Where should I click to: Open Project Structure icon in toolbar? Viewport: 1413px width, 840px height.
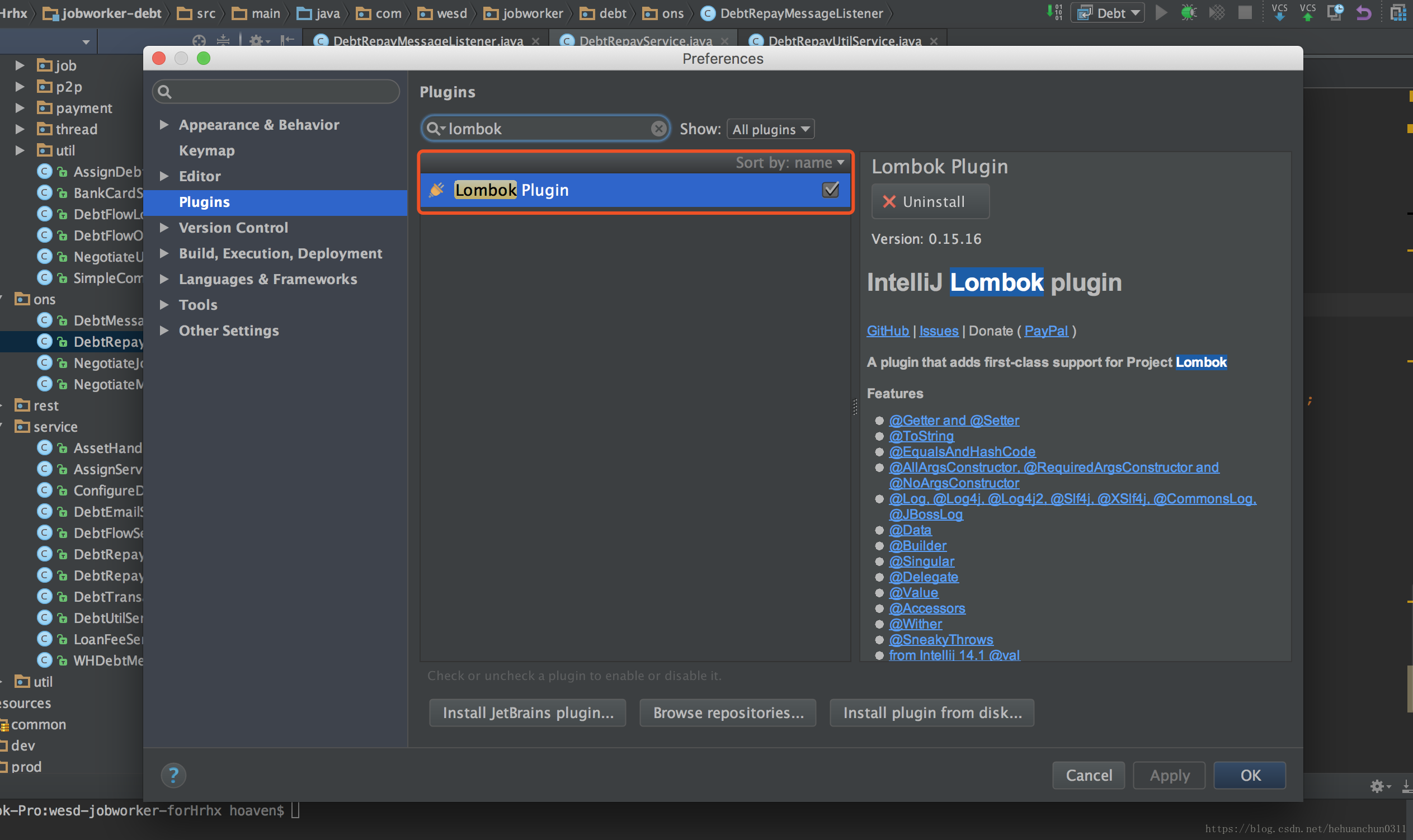tap(1398, 12)
